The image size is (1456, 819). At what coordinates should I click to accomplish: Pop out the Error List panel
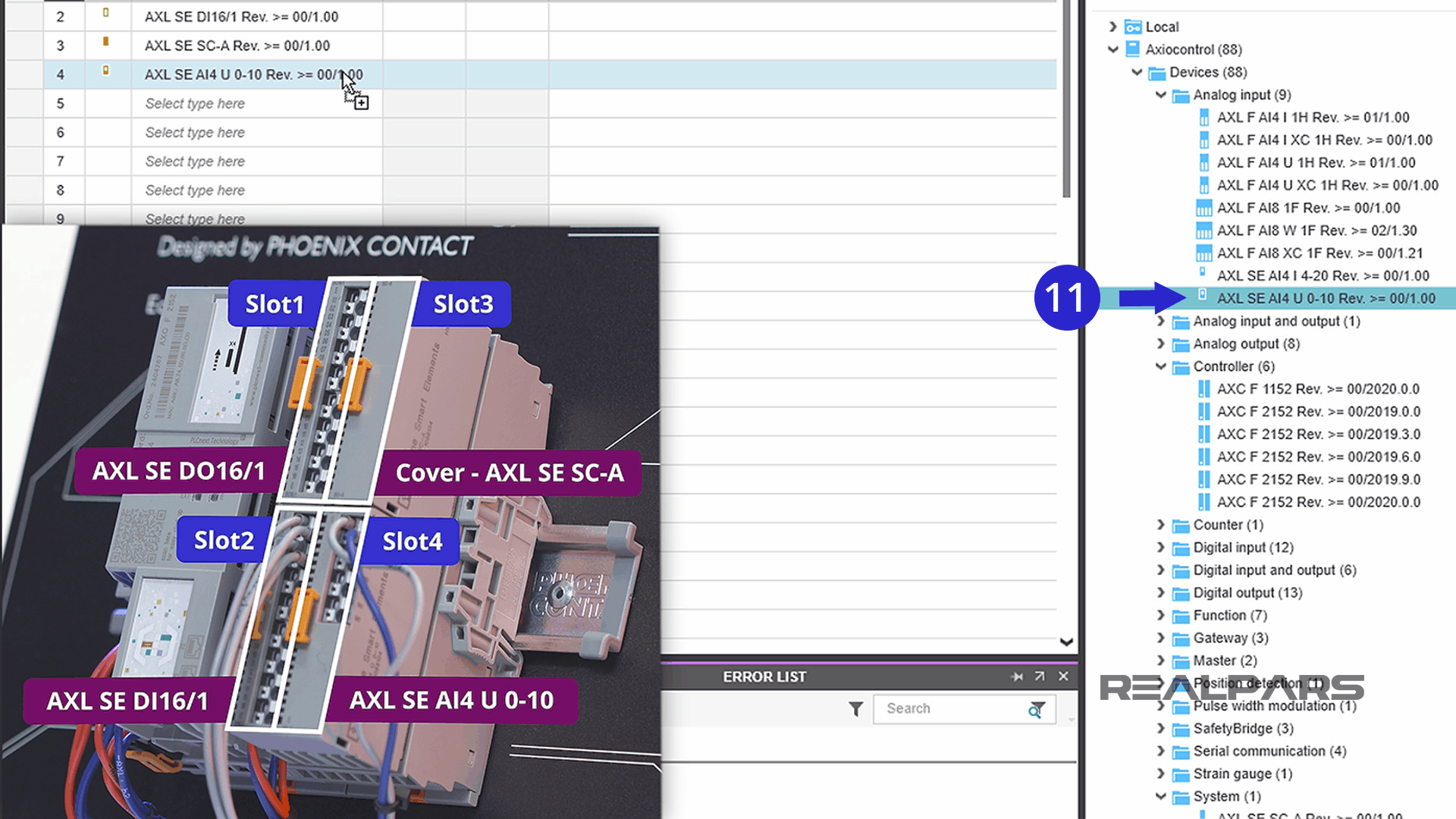coord(1040,676)
